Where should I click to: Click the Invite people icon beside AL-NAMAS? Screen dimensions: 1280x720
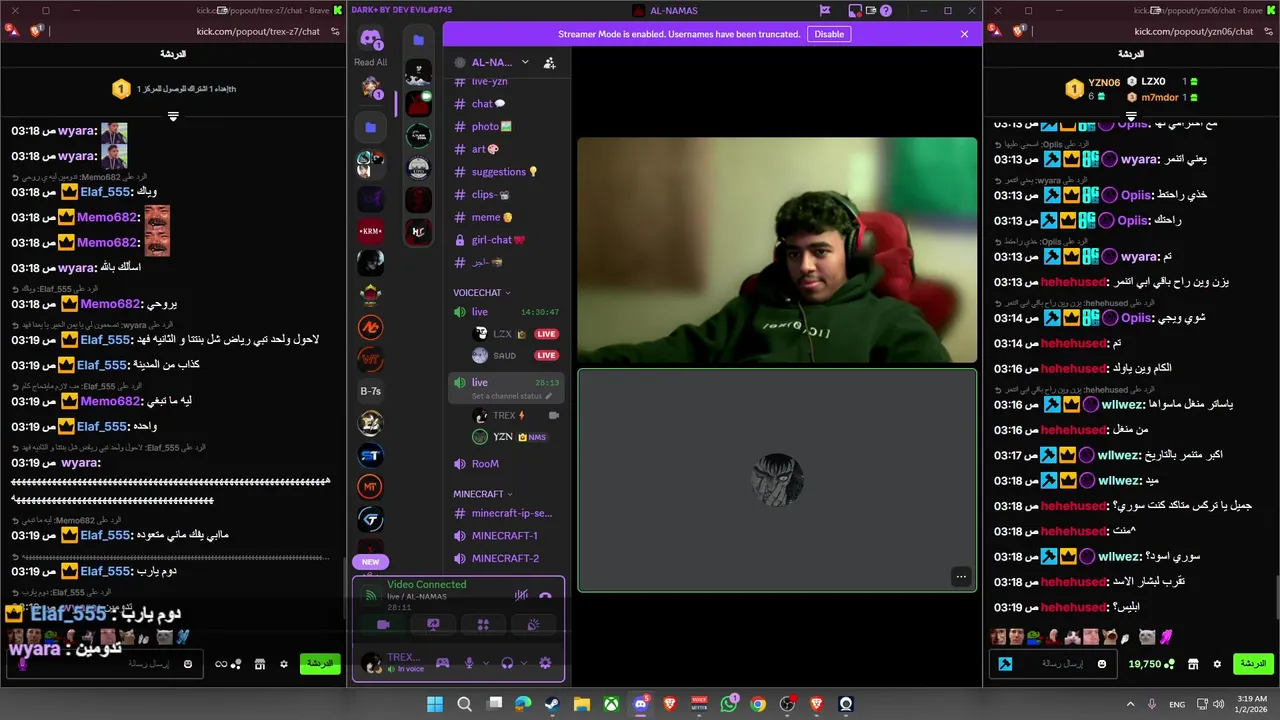point(549,62)
